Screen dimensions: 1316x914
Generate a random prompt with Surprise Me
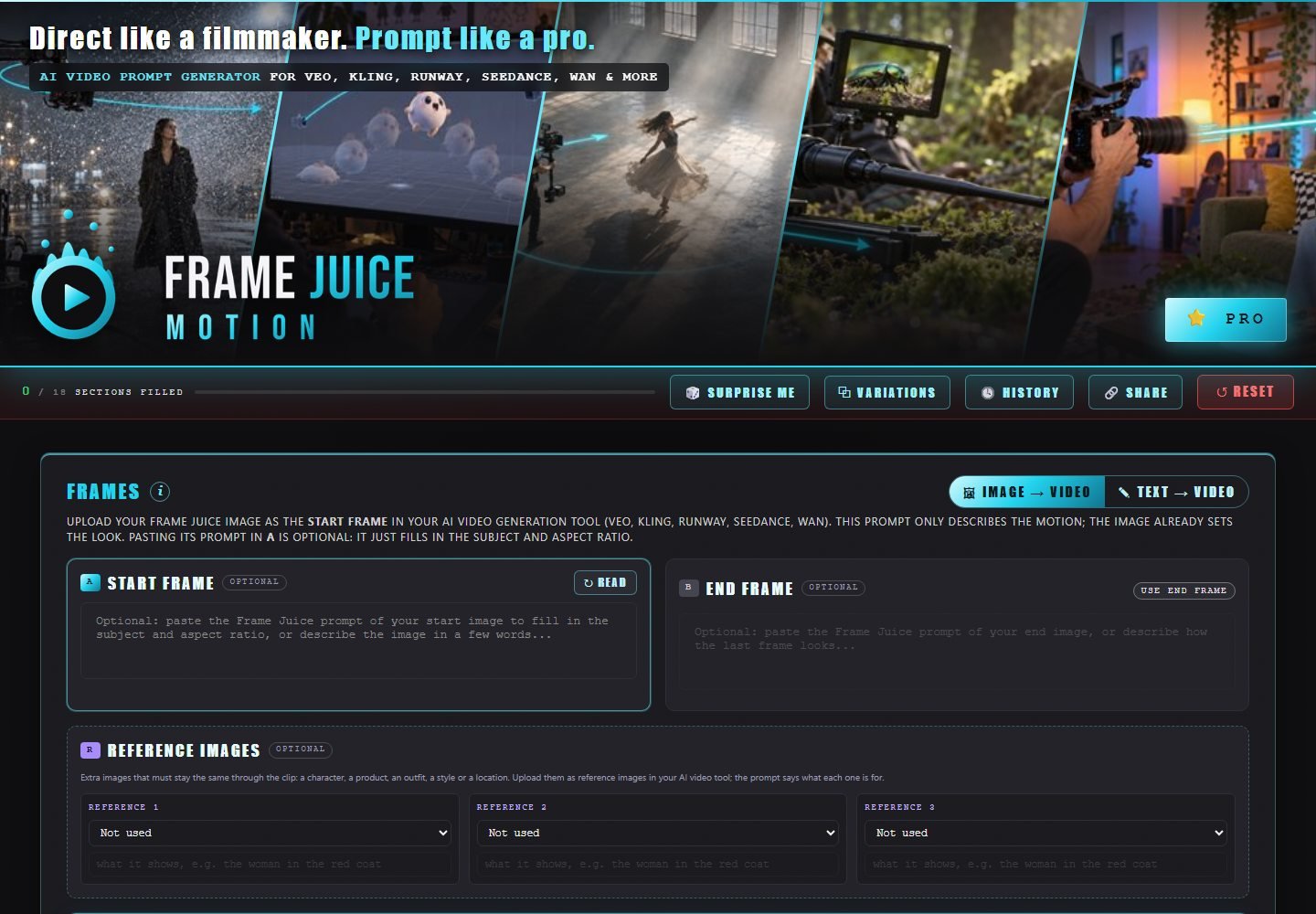pos(739,392)
